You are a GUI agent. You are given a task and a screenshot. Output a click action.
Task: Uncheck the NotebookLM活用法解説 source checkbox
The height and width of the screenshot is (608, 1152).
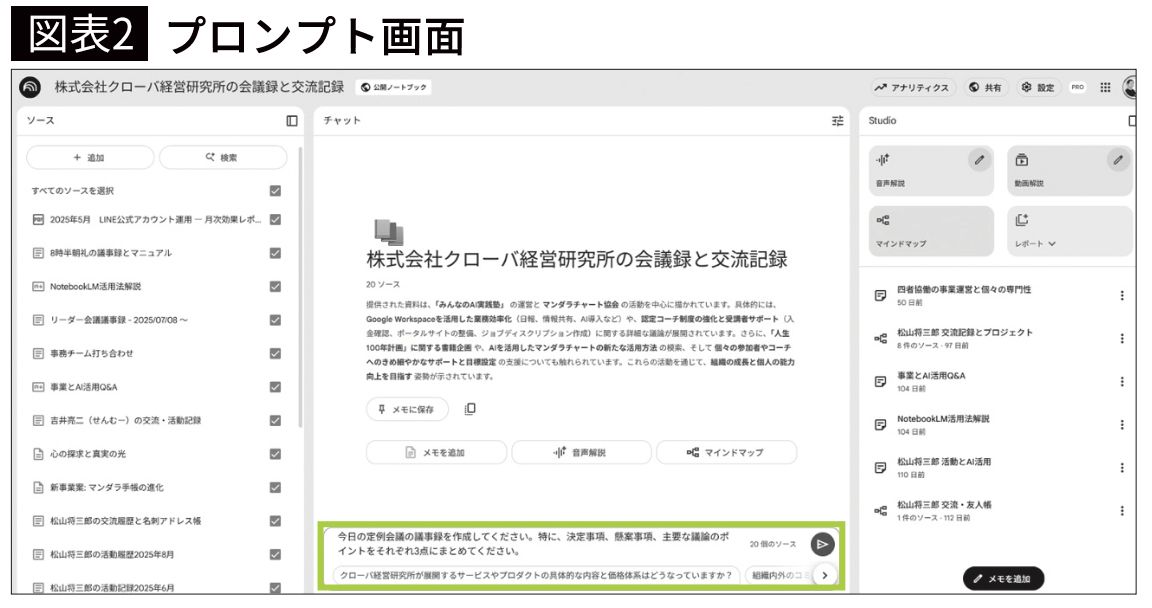[275, 286]
